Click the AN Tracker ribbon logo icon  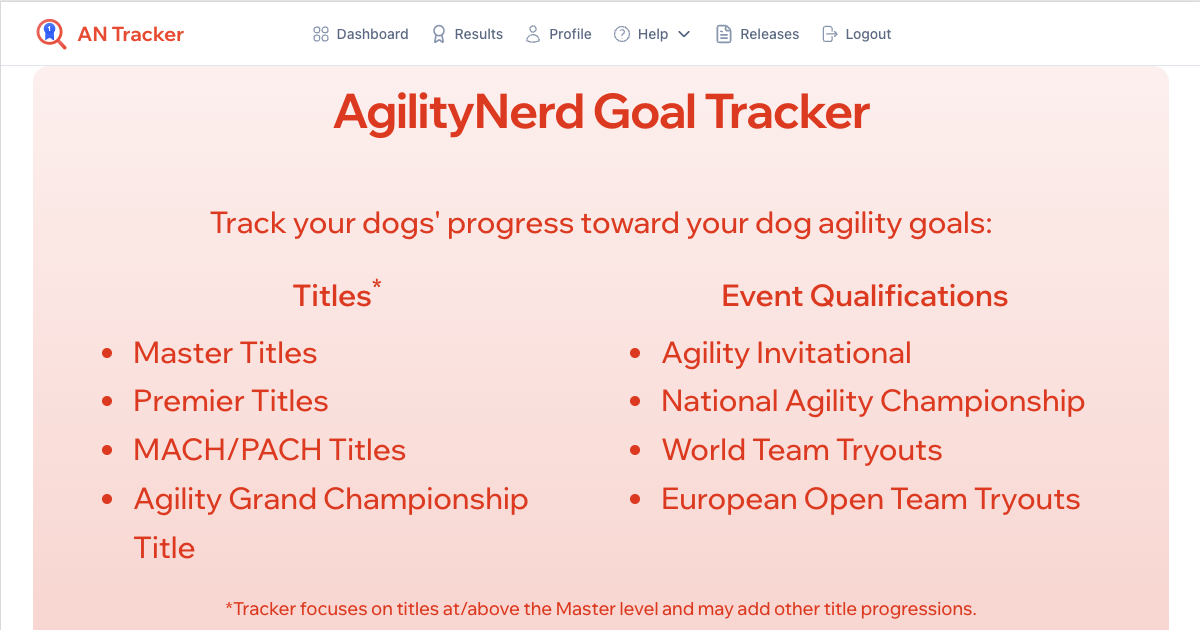tap(52, 33)
